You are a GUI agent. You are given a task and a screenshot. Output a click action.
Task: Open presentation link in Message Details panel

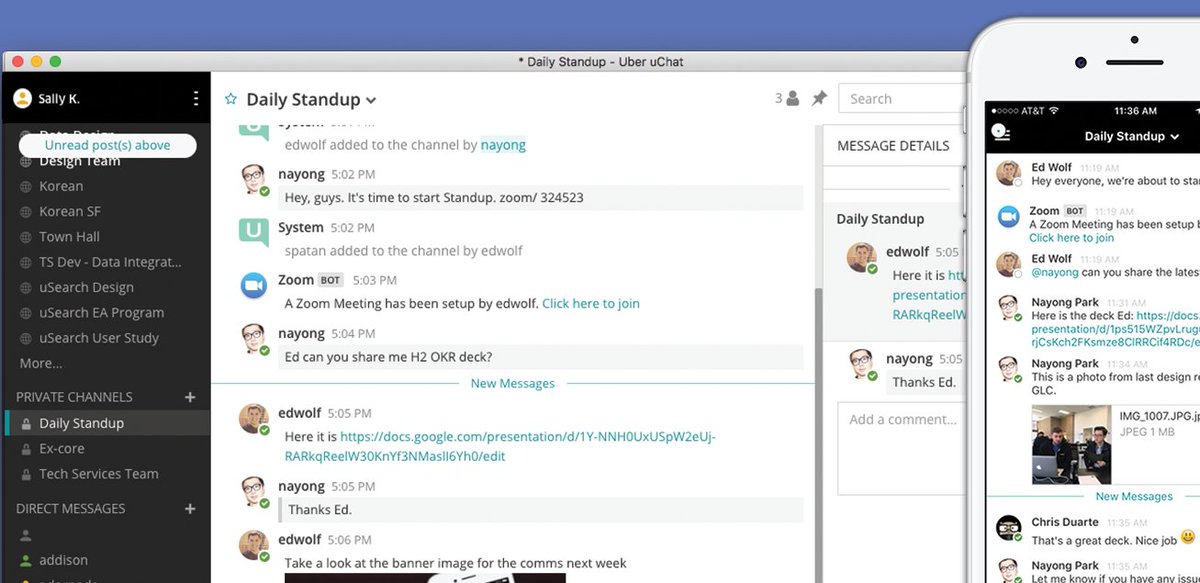[x=929, y=295]
